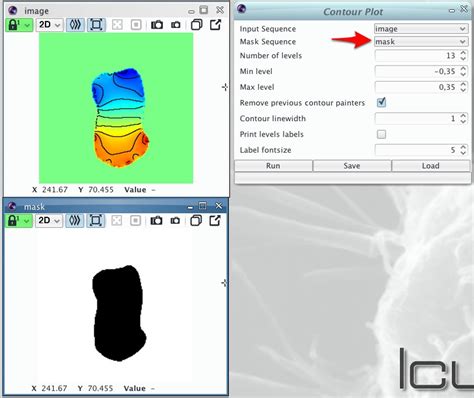Image resolution: width=474 pixels, height=398 pixels.
Task: Click the mask viewer side expand handle
Action: tap(224, 283)
